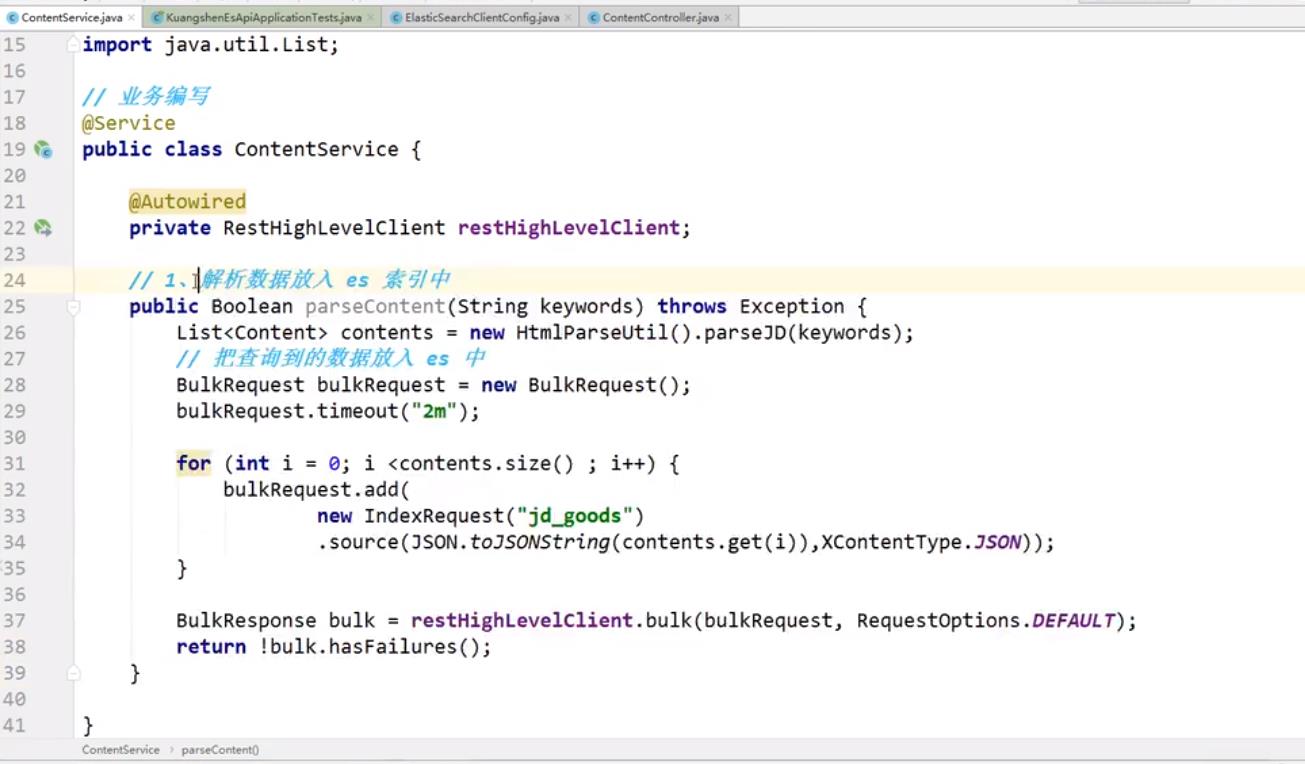Close the ContentController.java tab
Image resolution: width=1305 pixels, height=764 pixels.
click(x=727, y=18)
